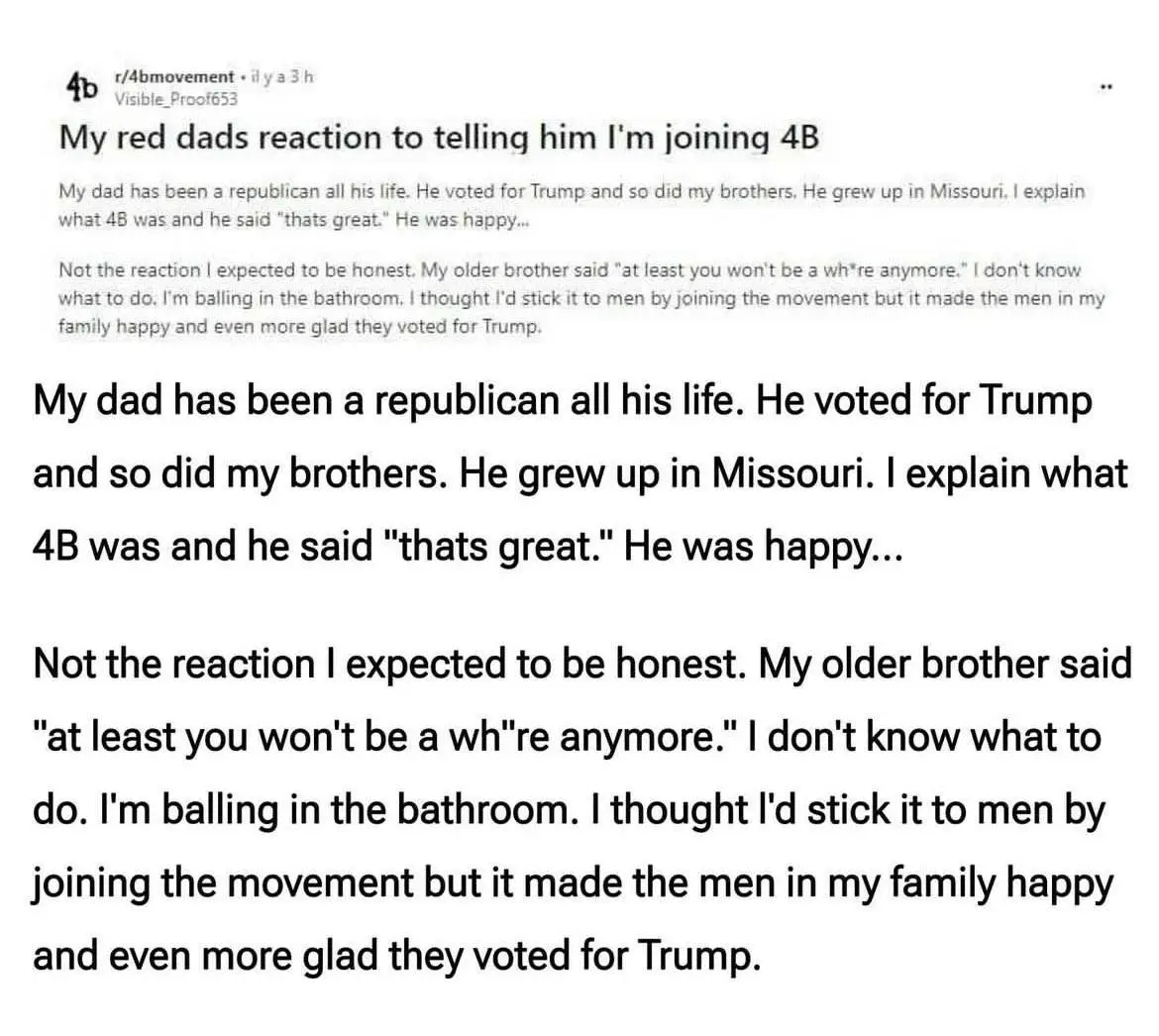The image size is (1159, 1036).
Task: Click the small line starting "what 4B was and he said"
Action: tap(293, 220)
